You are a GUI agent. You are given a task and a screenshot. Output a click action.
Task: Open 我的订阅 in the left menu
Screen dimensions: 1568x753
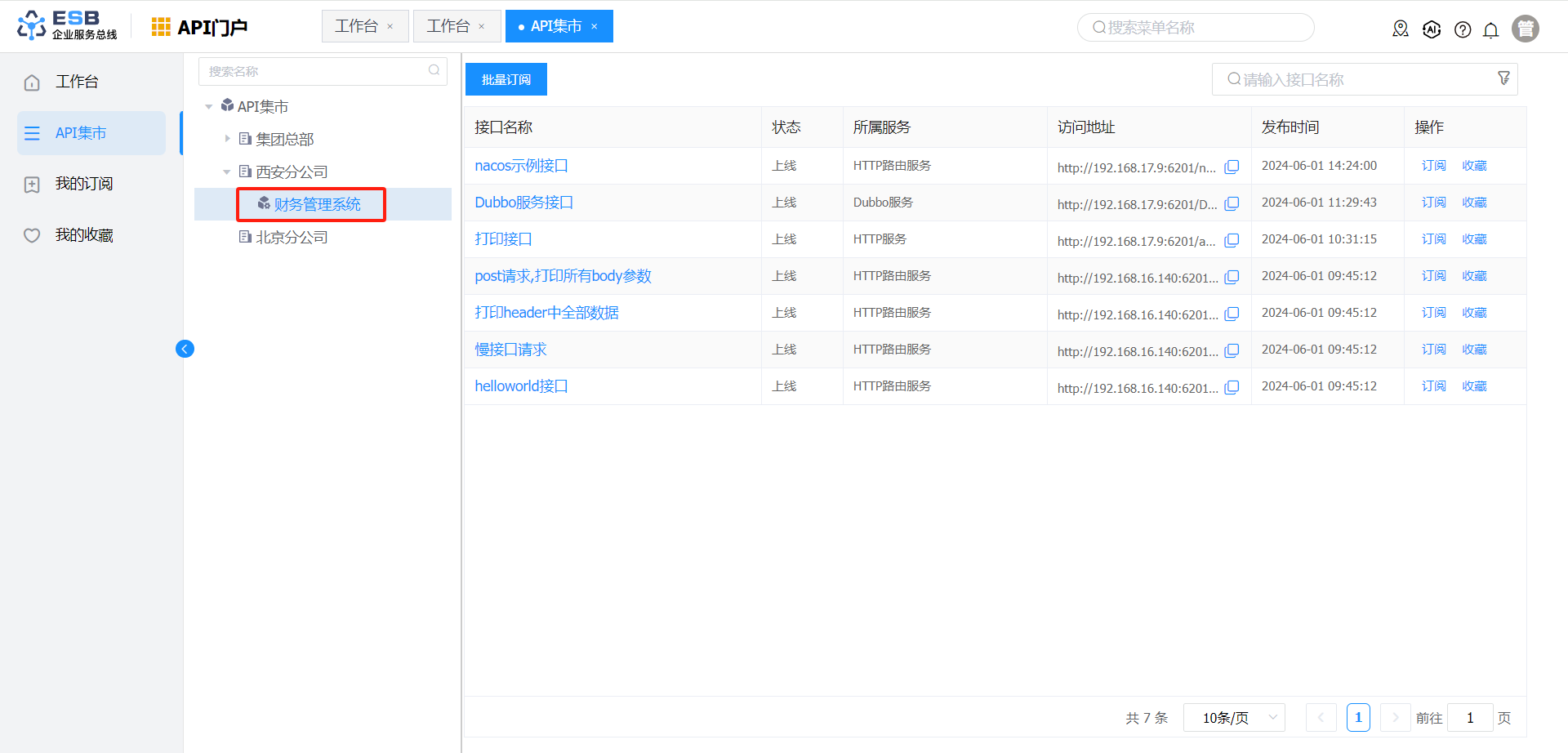tap(83, 184)
